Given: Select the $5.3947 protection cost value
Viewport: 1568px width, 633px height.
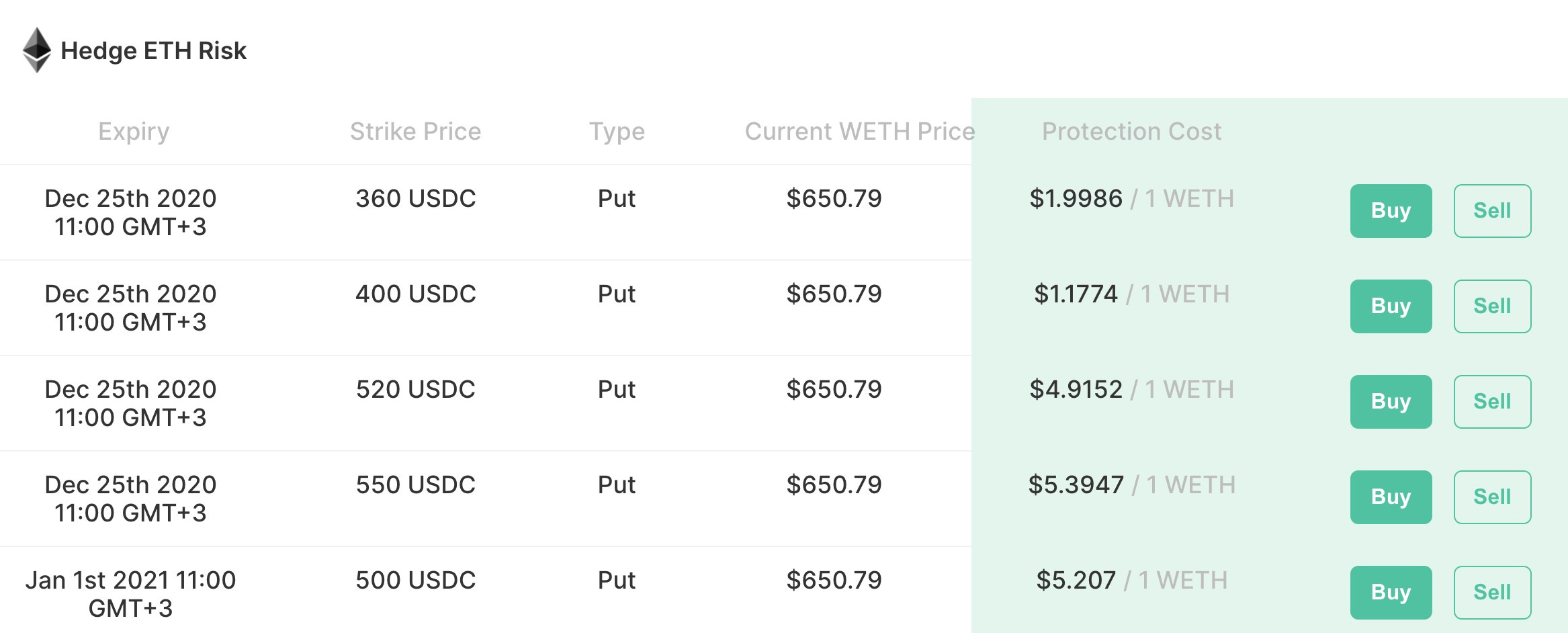Looking at the screenshot, I should pyautogui.click(x=1076, y=484).
